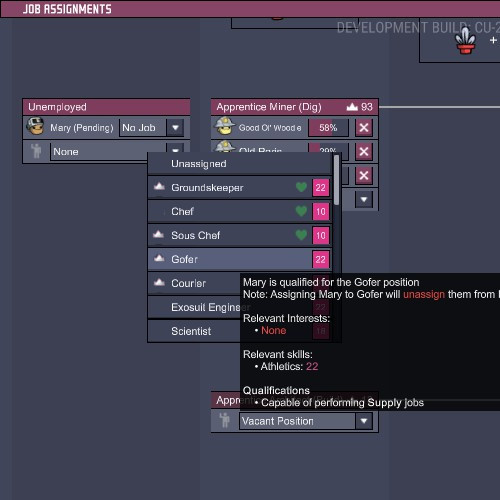
Task: Click Mary's duplicant portrait icon
Action: 35,126
